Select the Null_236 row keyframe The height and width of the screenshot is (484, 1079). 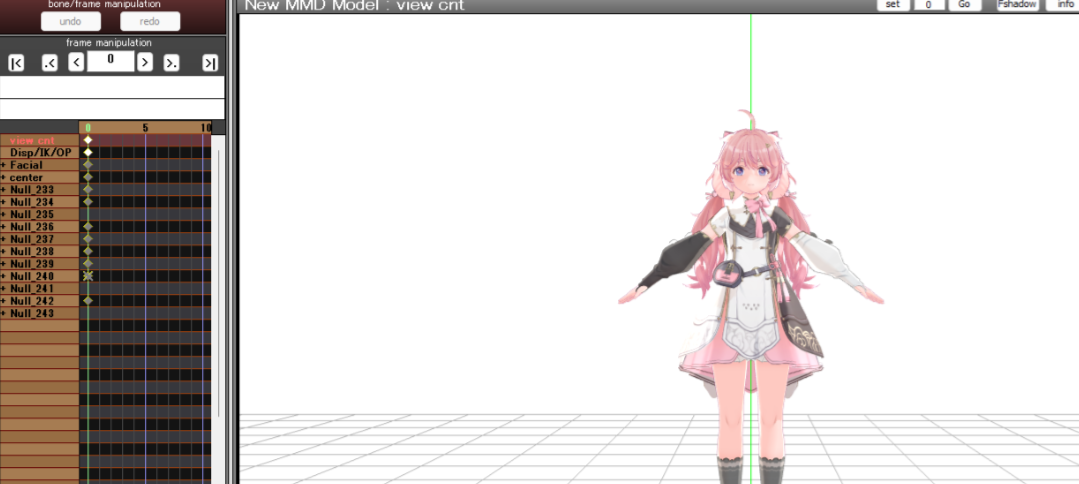click(x=88, y=227)
